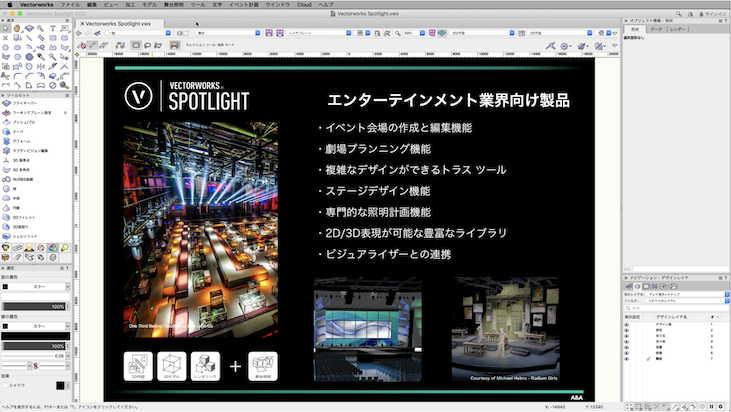Select the Rounded Rectangle tool

[64, 38]
